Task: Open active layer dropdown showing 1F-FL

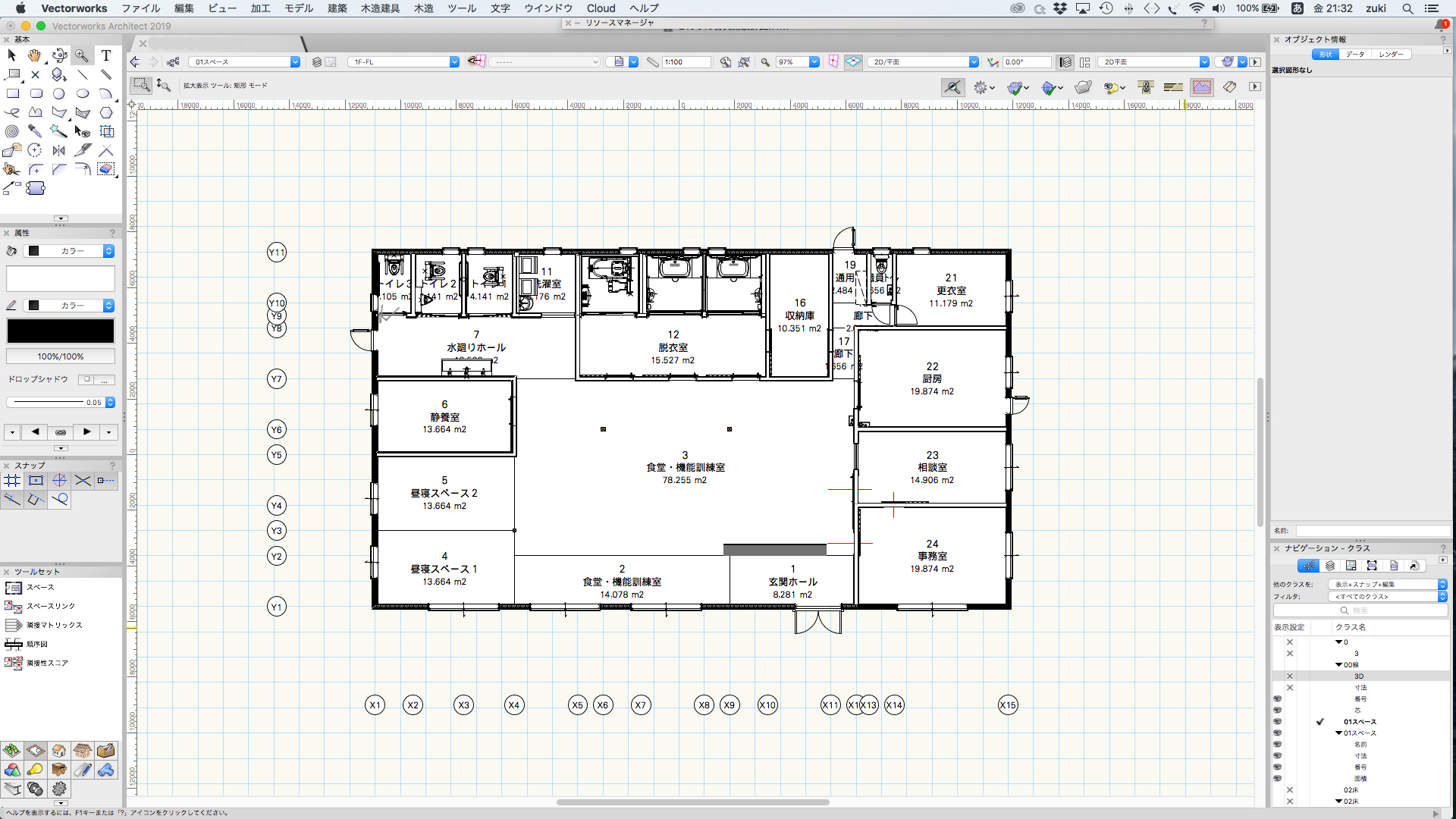Action: 403,62
